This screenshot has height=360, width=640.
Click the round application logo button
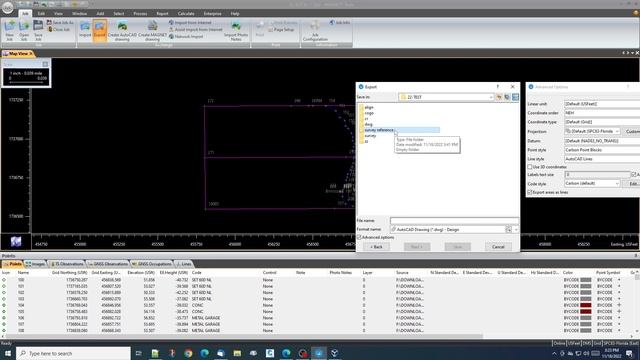pos(7,7)
